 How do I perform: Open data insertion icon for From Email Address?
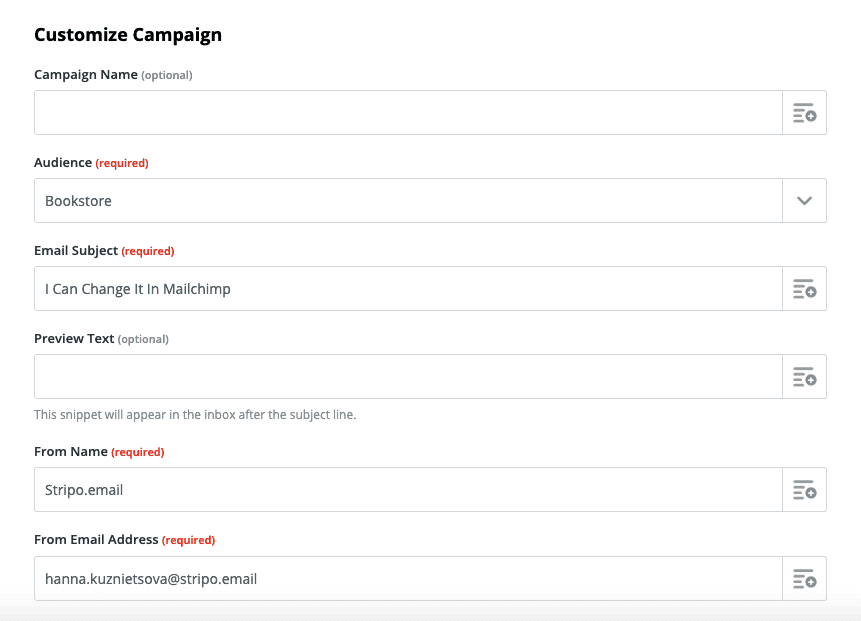pos(804,578)
